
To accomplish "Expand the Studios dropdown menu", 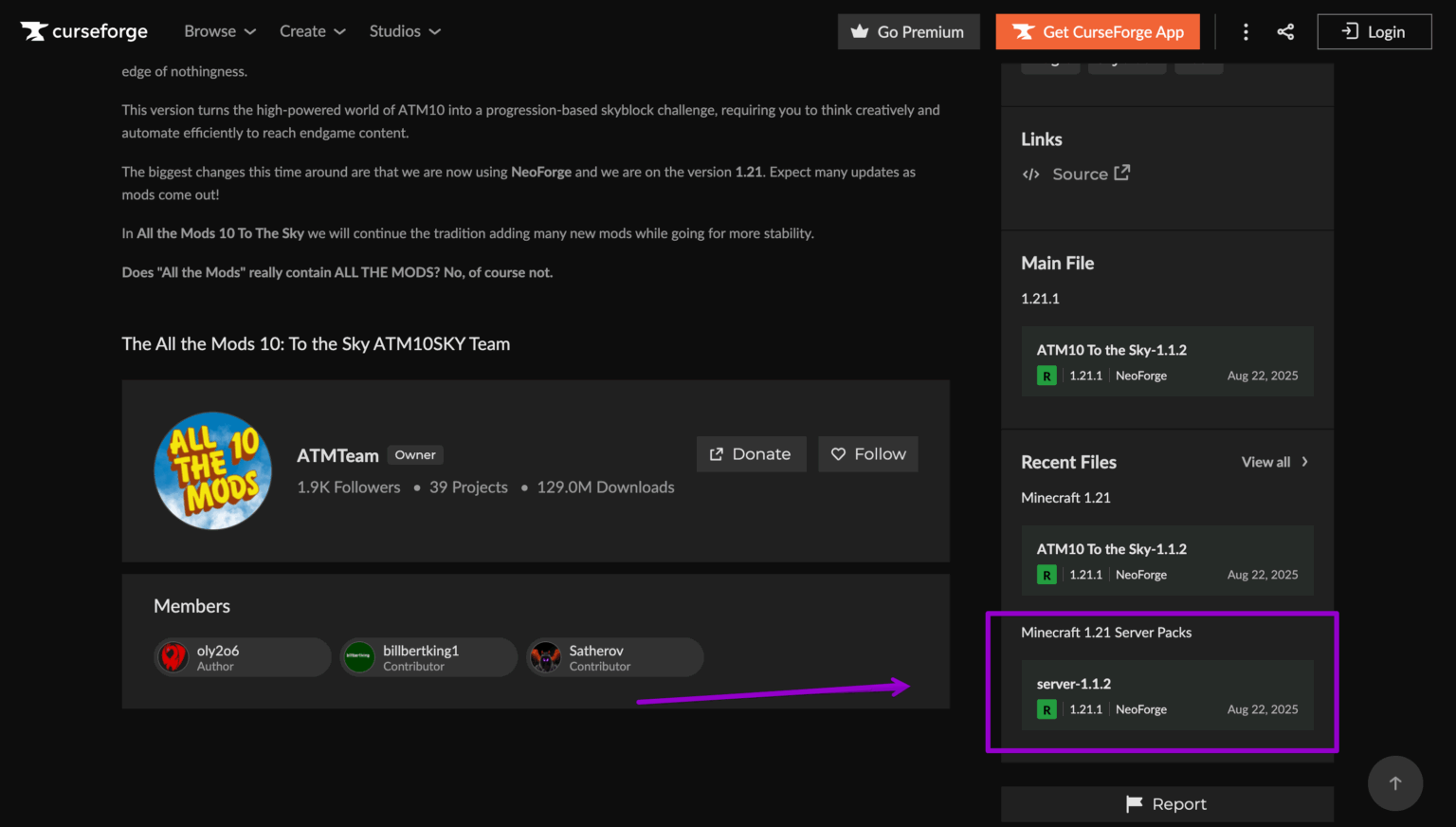I will click(405, 31).
